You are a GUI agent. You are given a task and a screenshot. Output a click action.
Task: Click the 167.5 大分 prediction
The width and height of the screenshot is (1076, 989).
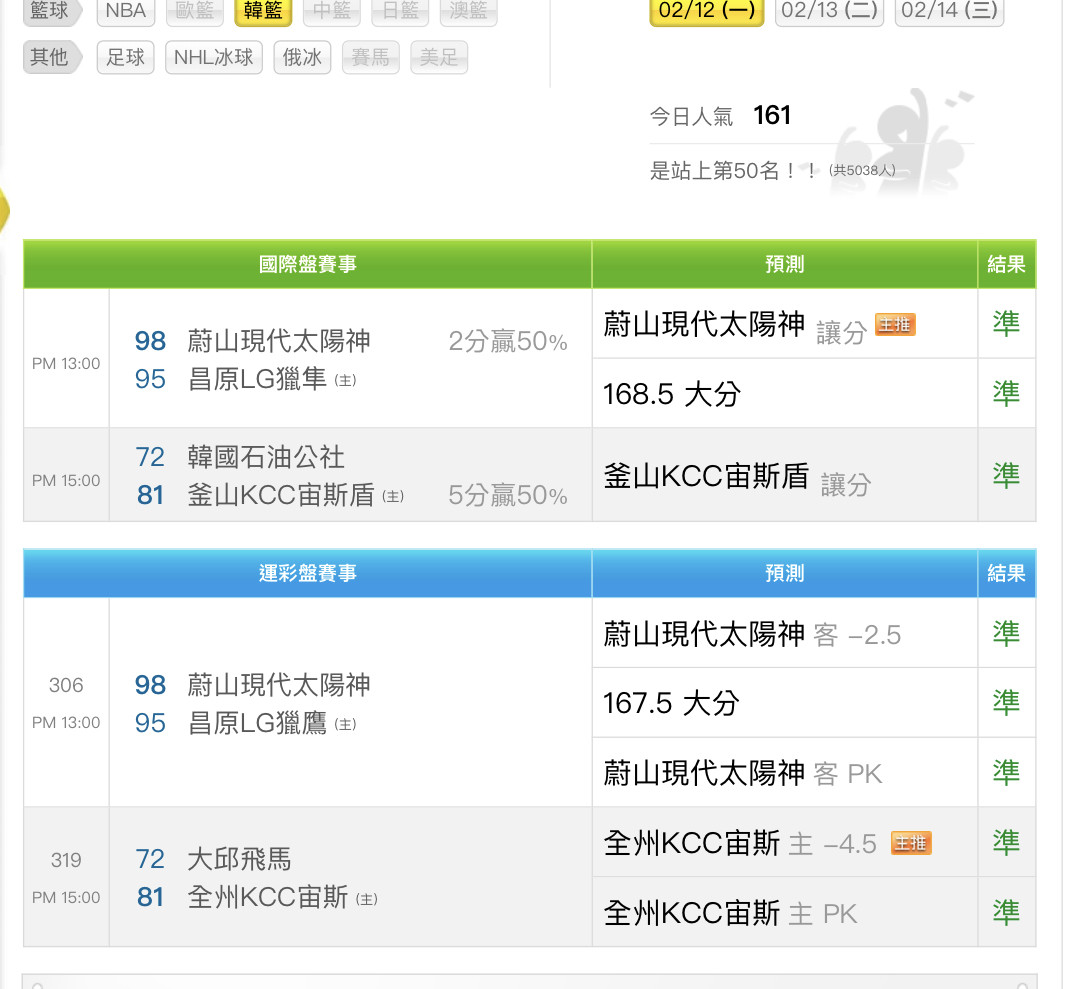click(671, 703)
